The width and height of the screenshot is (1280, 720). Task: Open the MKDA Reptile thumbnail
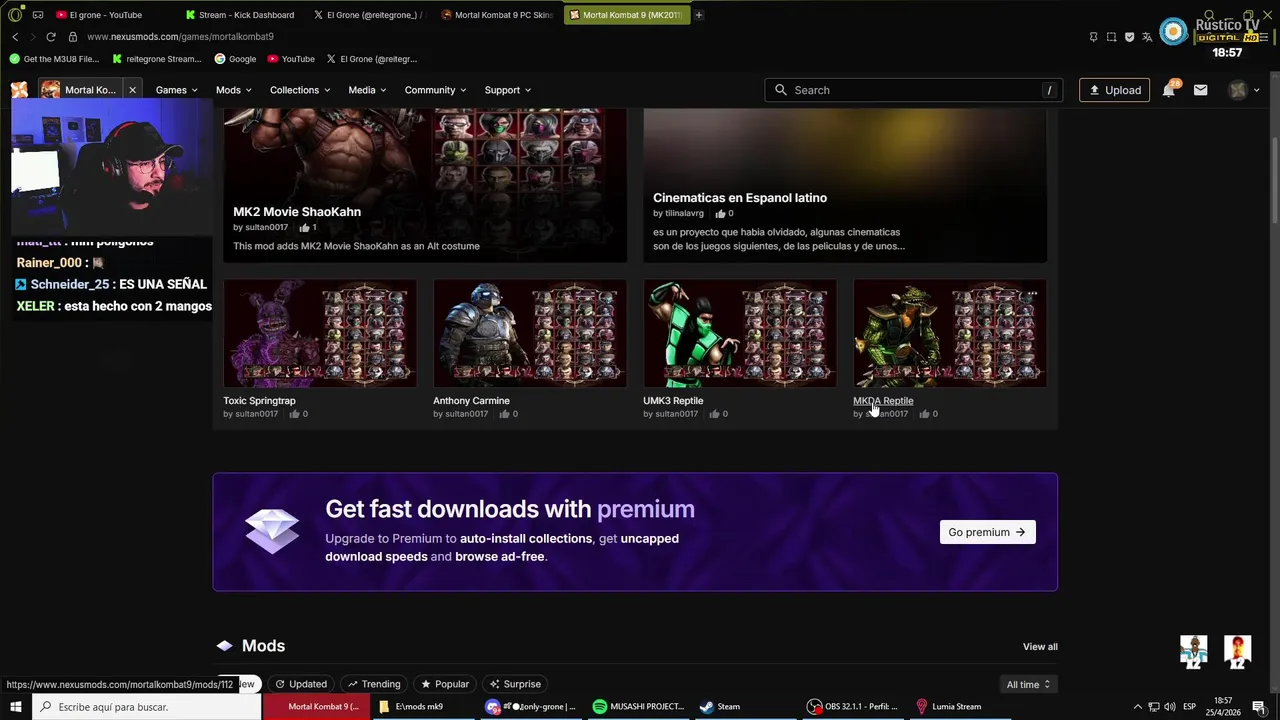coord(950,333)
